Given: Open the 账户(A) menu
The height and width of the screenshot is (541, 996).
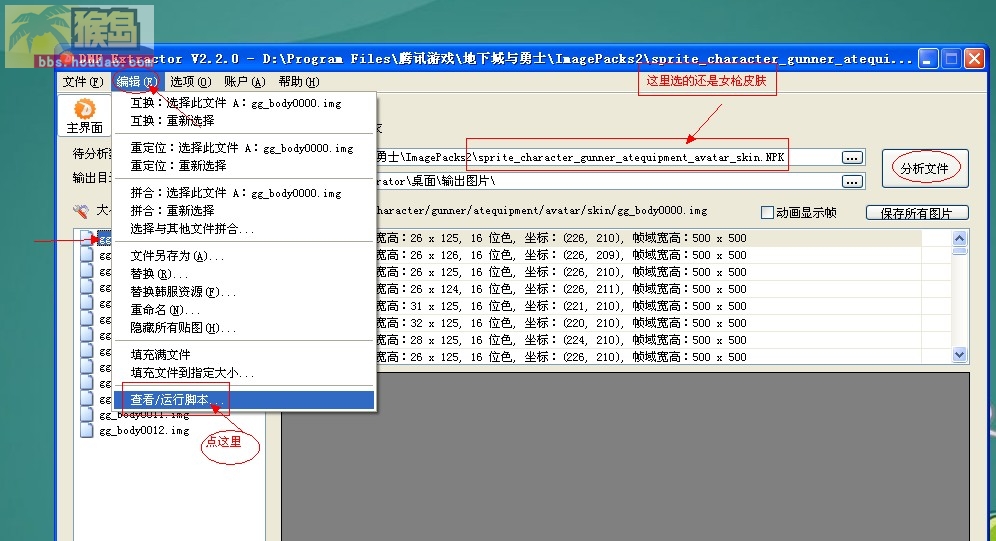Looking at the screenshot, I should (244, 81).
